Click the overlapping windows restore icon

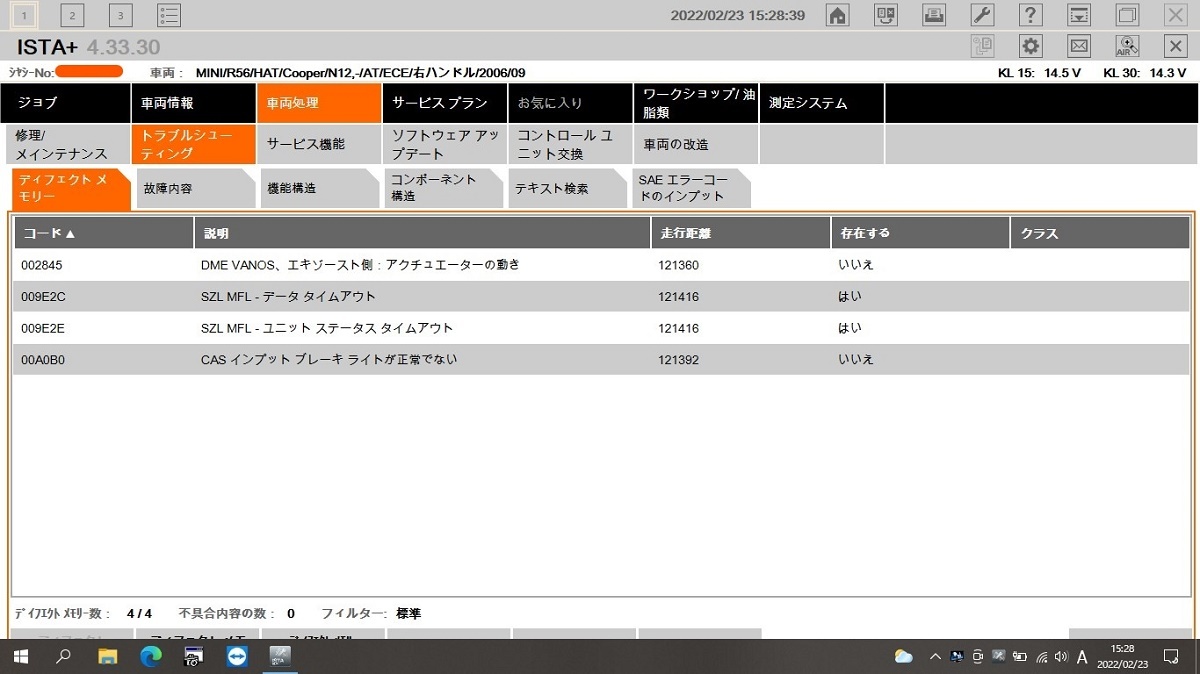[x=1127, y=15]
